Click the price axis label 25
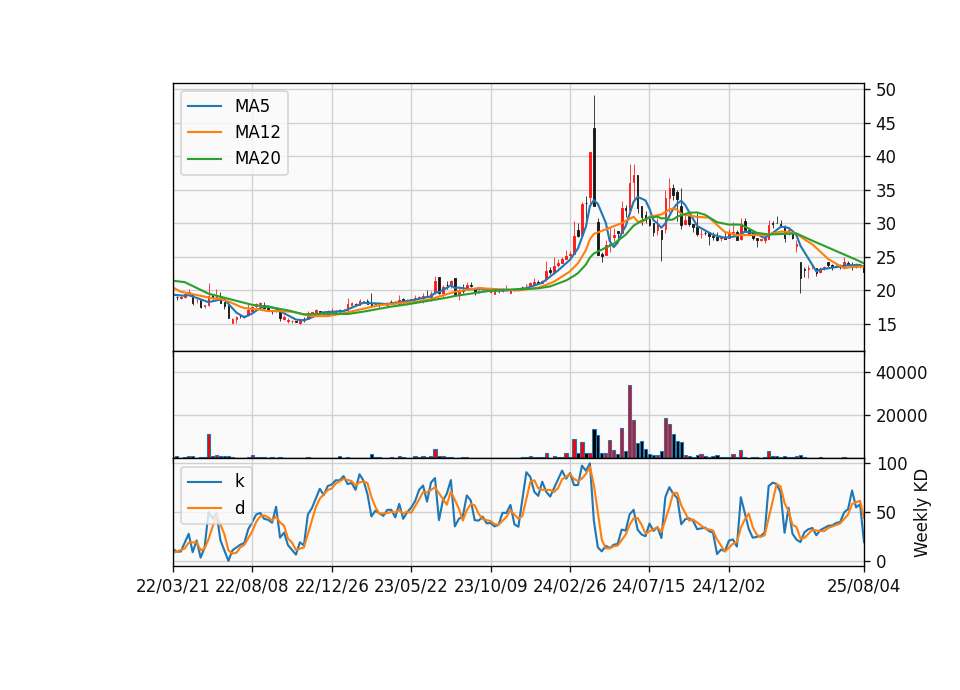This screenshot has height=690, width=960. point(885,258)
